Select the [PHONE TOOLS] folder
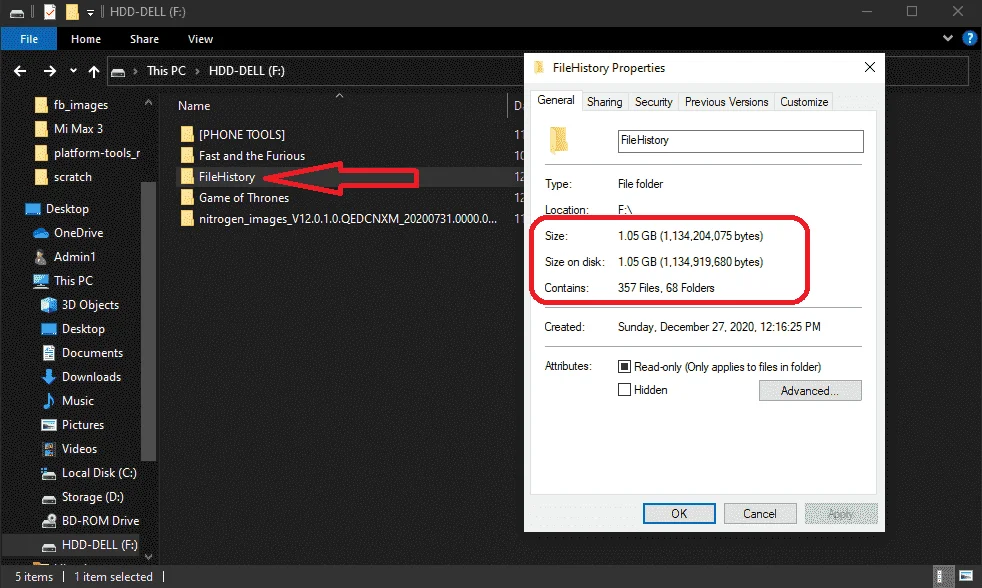This screenshot has width=982, height=588. click(242, 135)
